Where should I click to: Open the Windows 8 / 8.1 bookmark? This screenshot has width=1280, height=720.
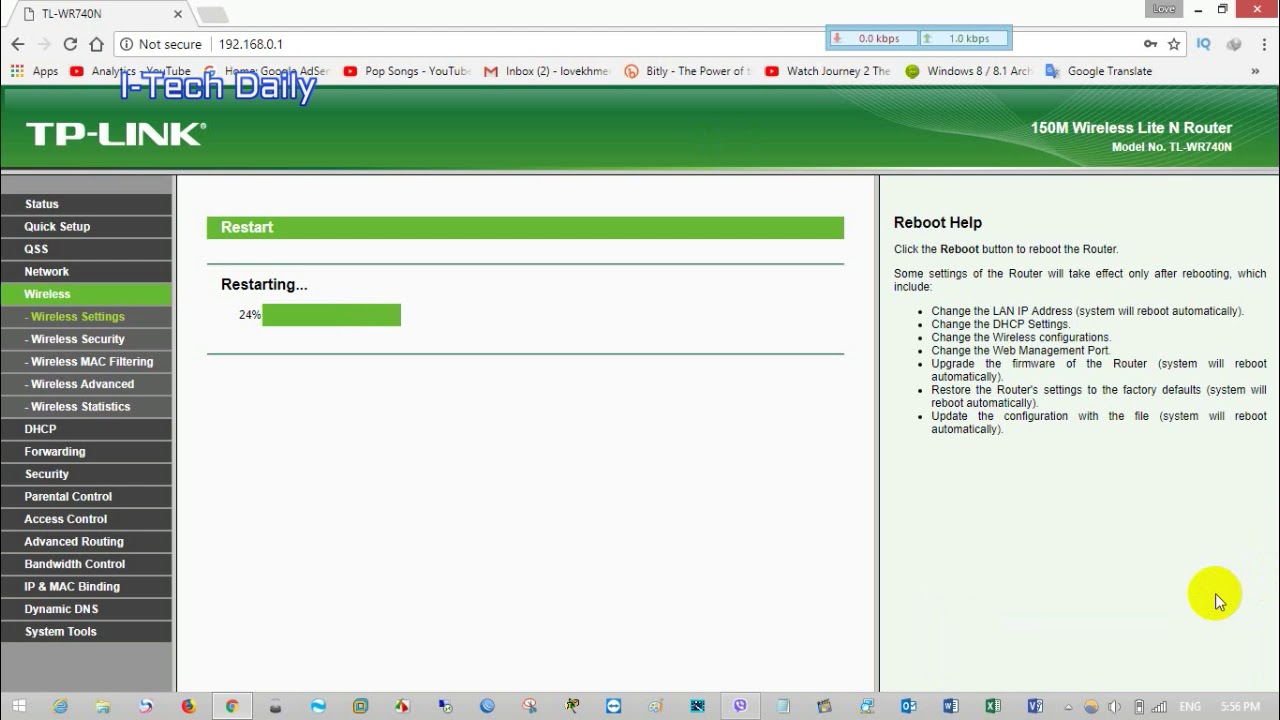click(x=968, y=71)
